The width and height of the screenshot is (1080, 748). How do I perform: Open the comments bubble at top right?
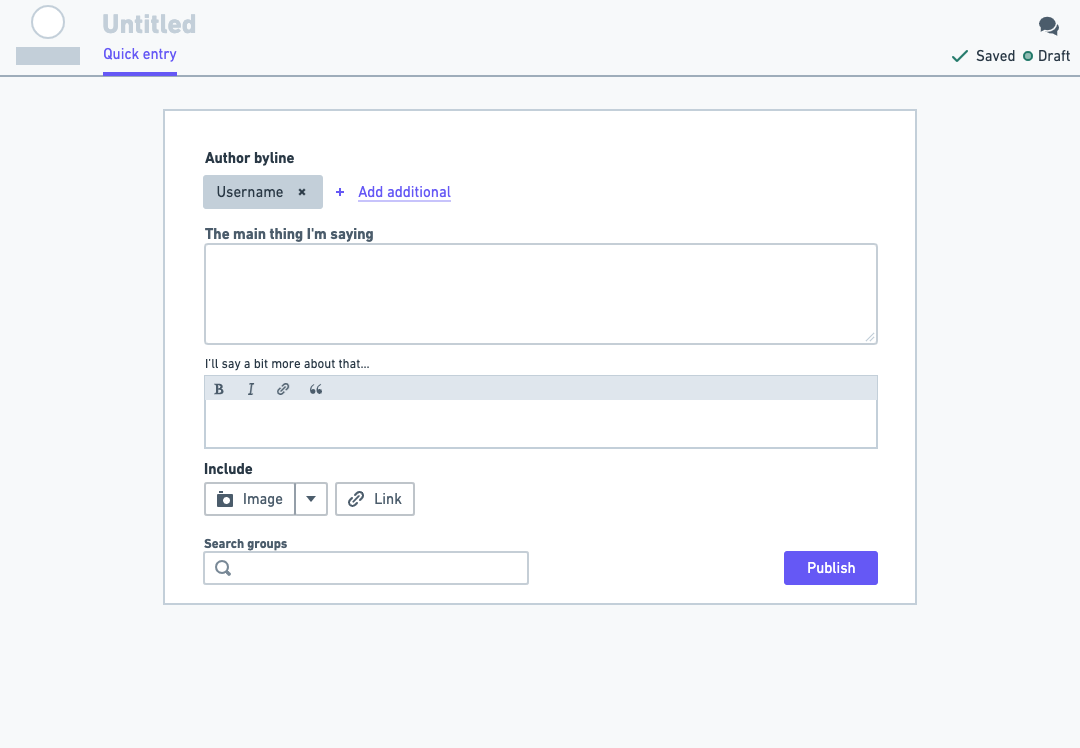coord(1048,25)
